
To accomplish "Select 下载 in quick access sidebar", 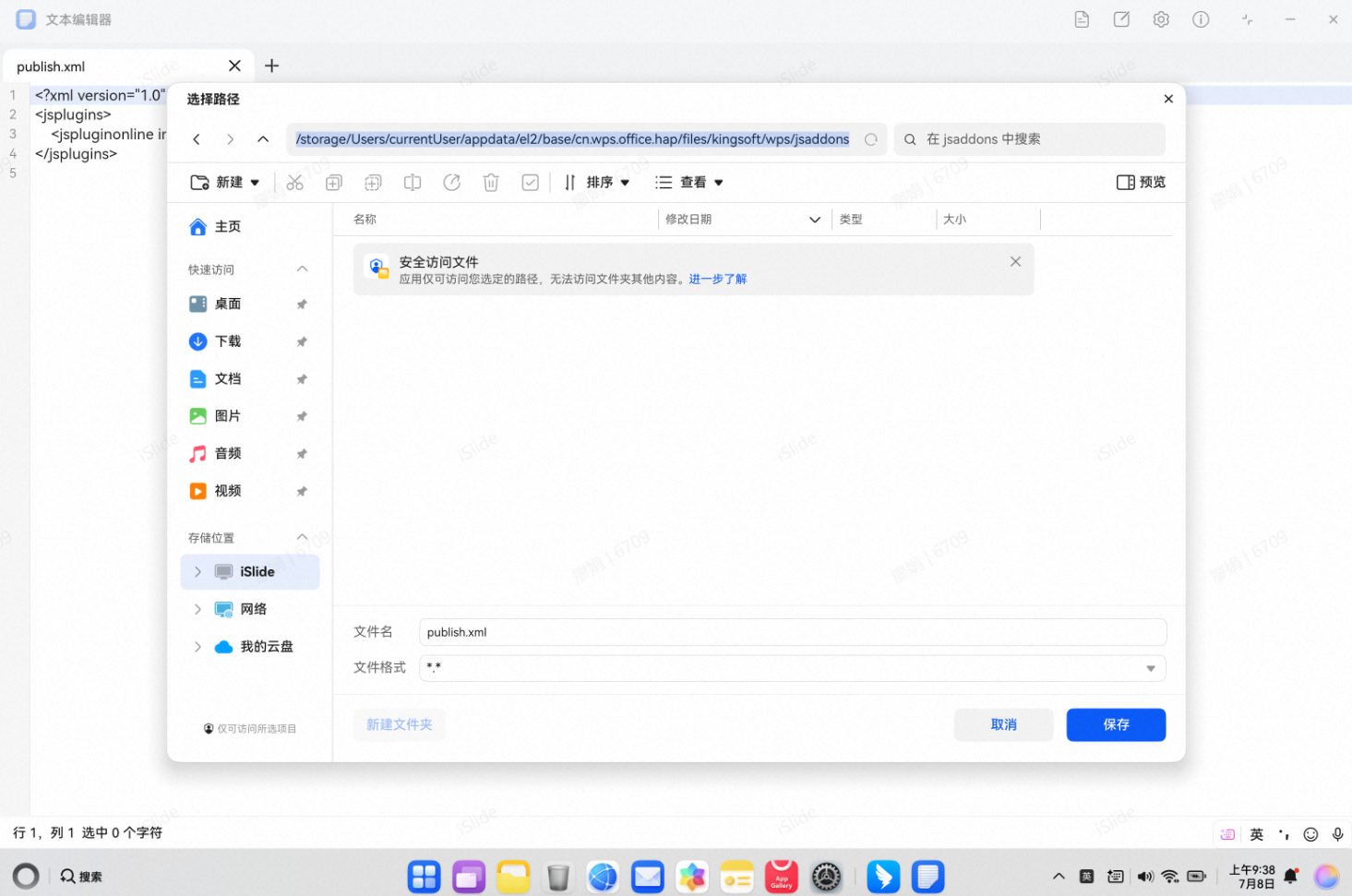I will point(227,341).
